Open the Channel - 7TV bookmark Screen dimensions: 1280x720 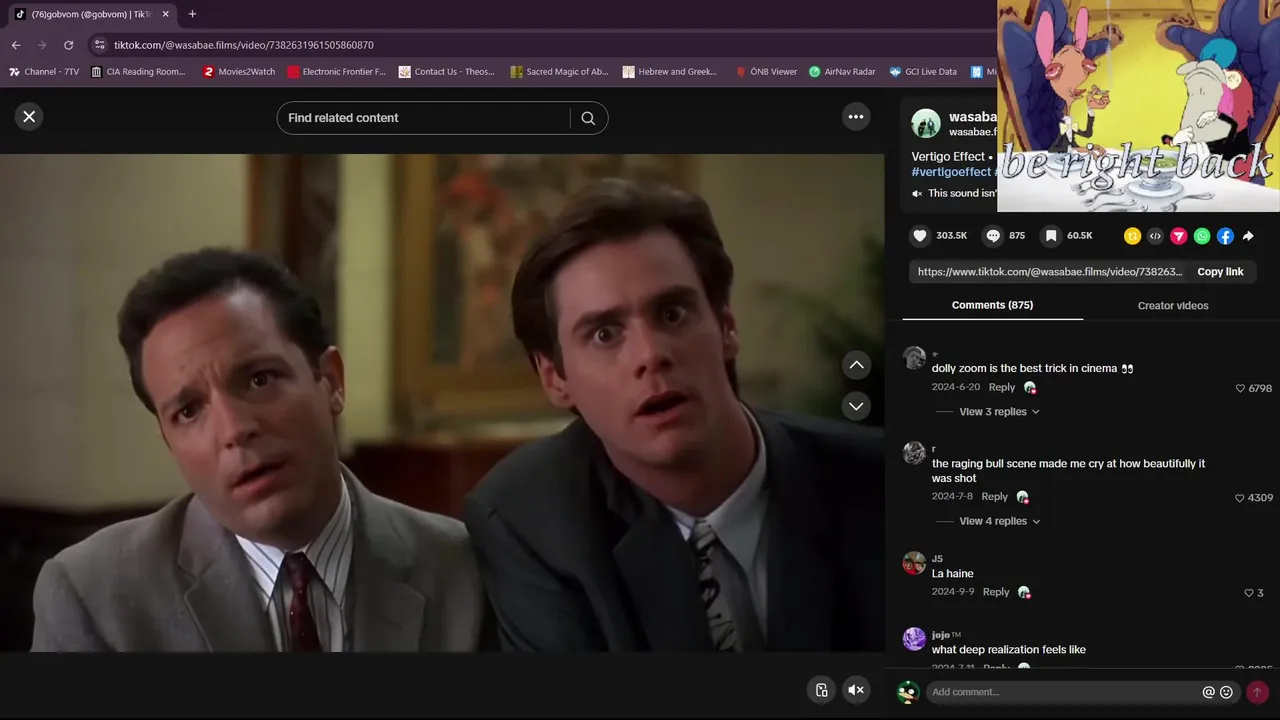44,72
